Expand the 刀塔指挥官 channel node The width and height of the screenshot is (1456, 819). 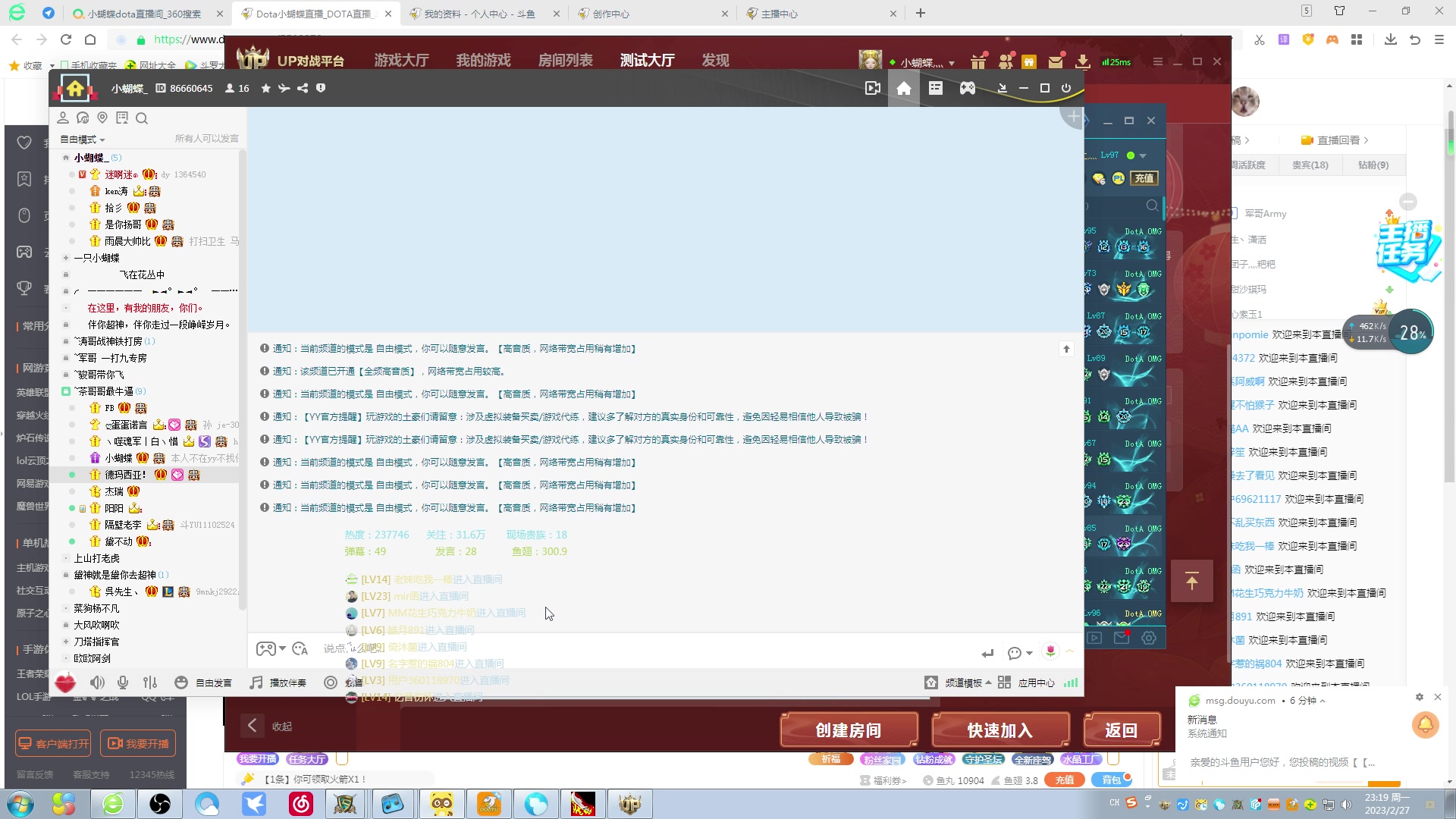[x=66, y=642]
